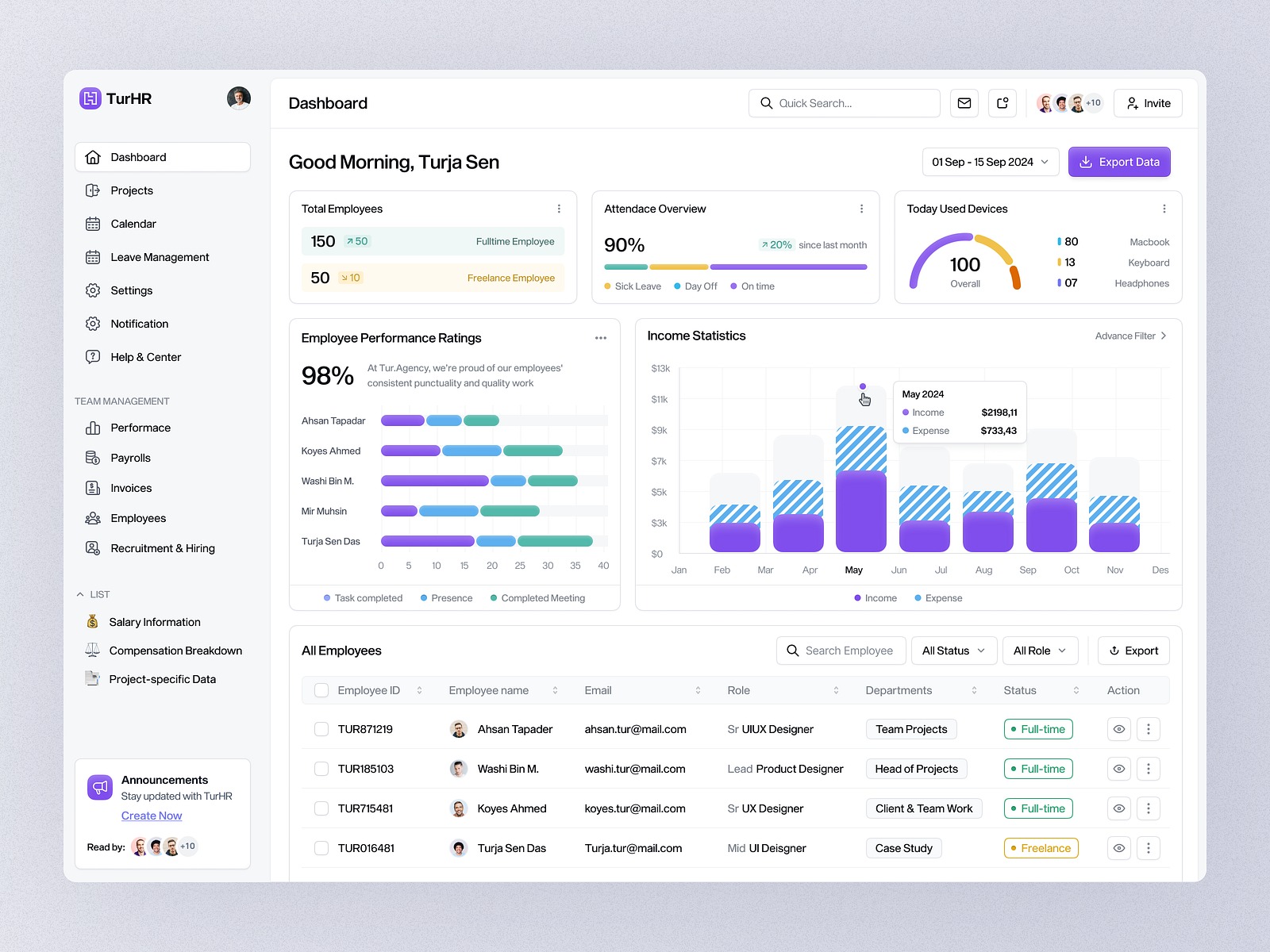
Task: Open Employee Performance Ratings more options
Action: tap(601, 338)
